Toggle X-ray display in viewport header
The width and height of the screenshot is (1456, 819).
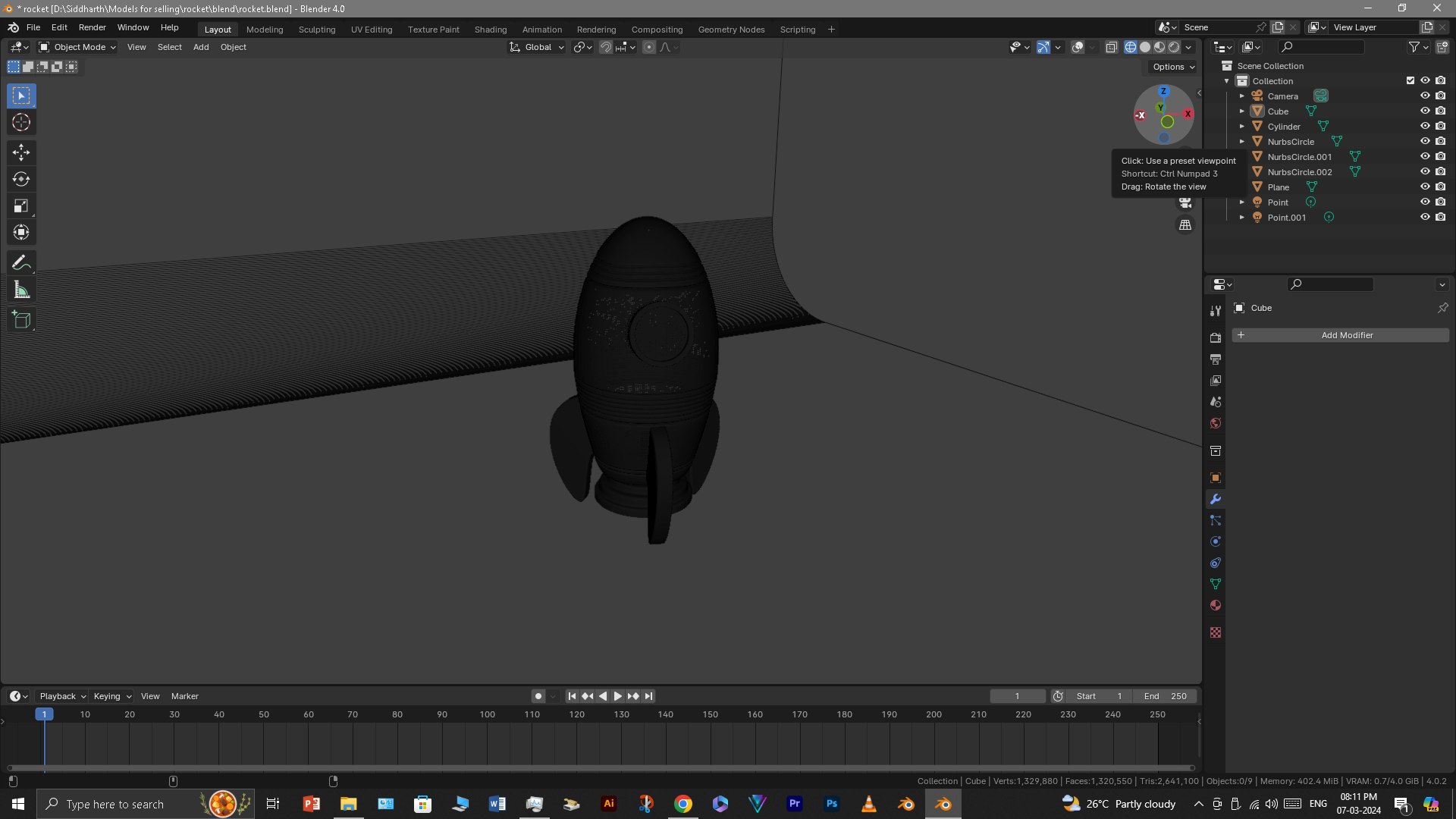tap(1111, 47)
